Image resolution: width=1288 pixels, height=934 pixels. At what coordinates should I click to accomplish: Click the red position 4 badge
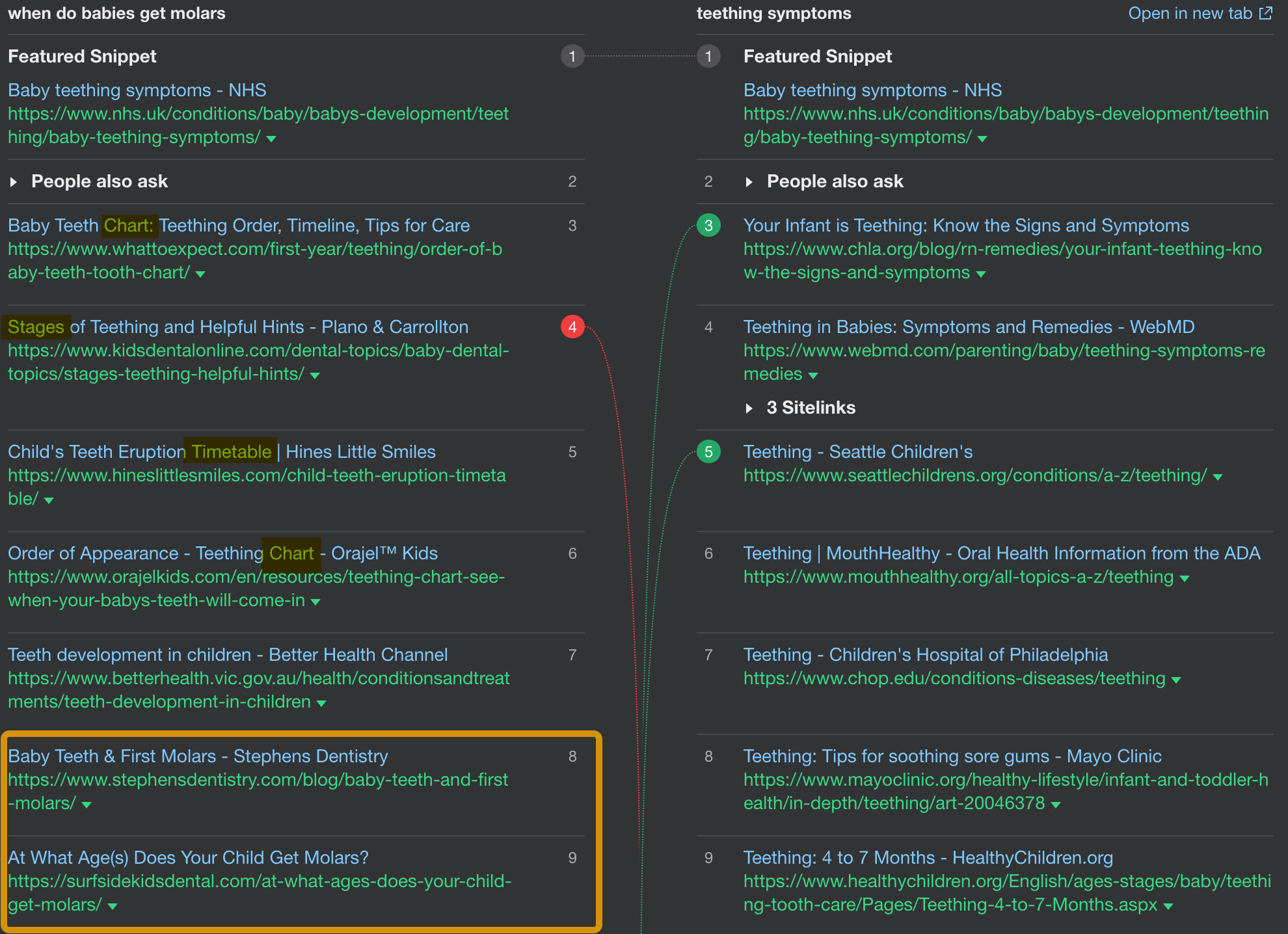click(572, 327)
